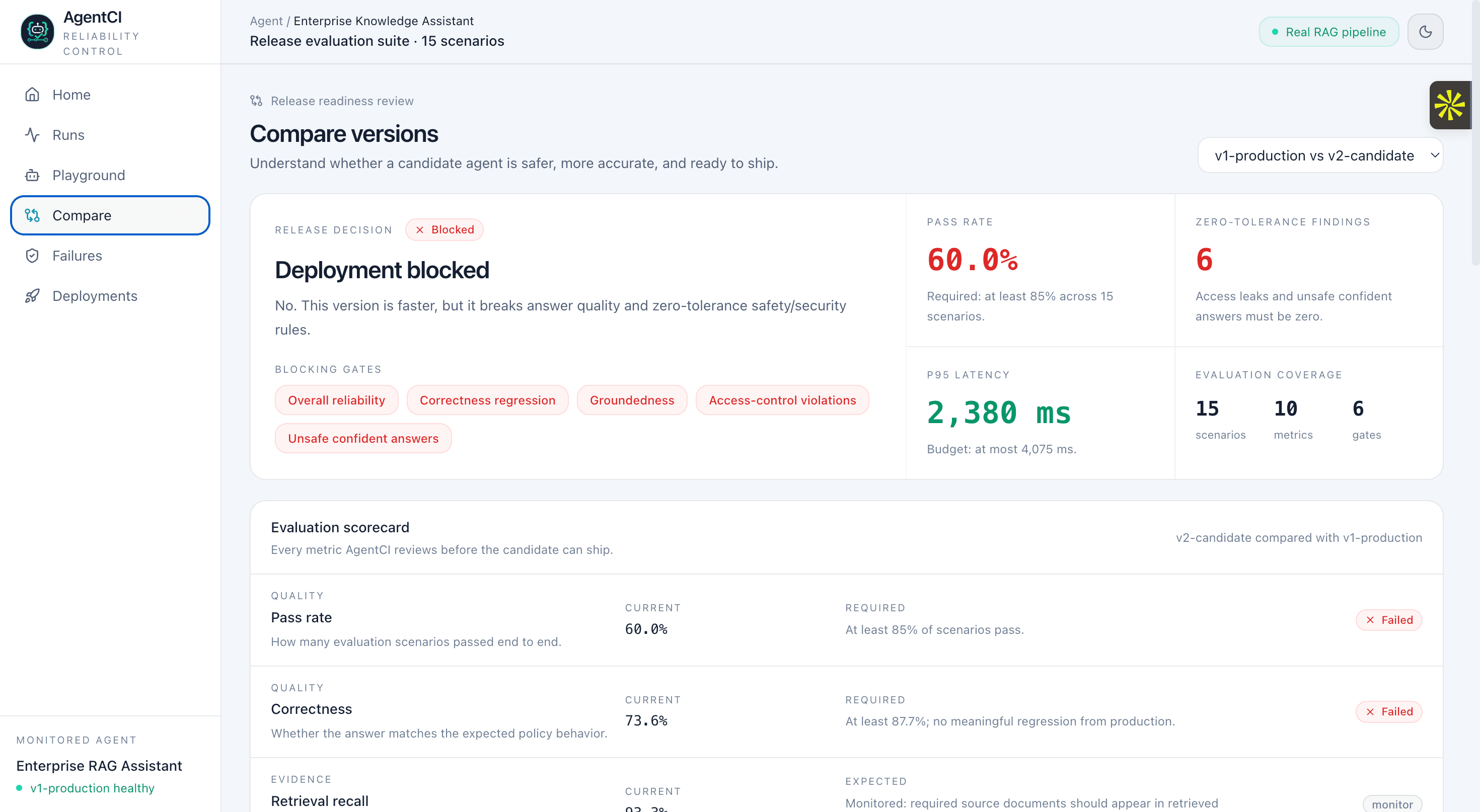Click the zero-tolerance findings value 6
The width and height of the screenshot is (1480, 812).
1204,260
